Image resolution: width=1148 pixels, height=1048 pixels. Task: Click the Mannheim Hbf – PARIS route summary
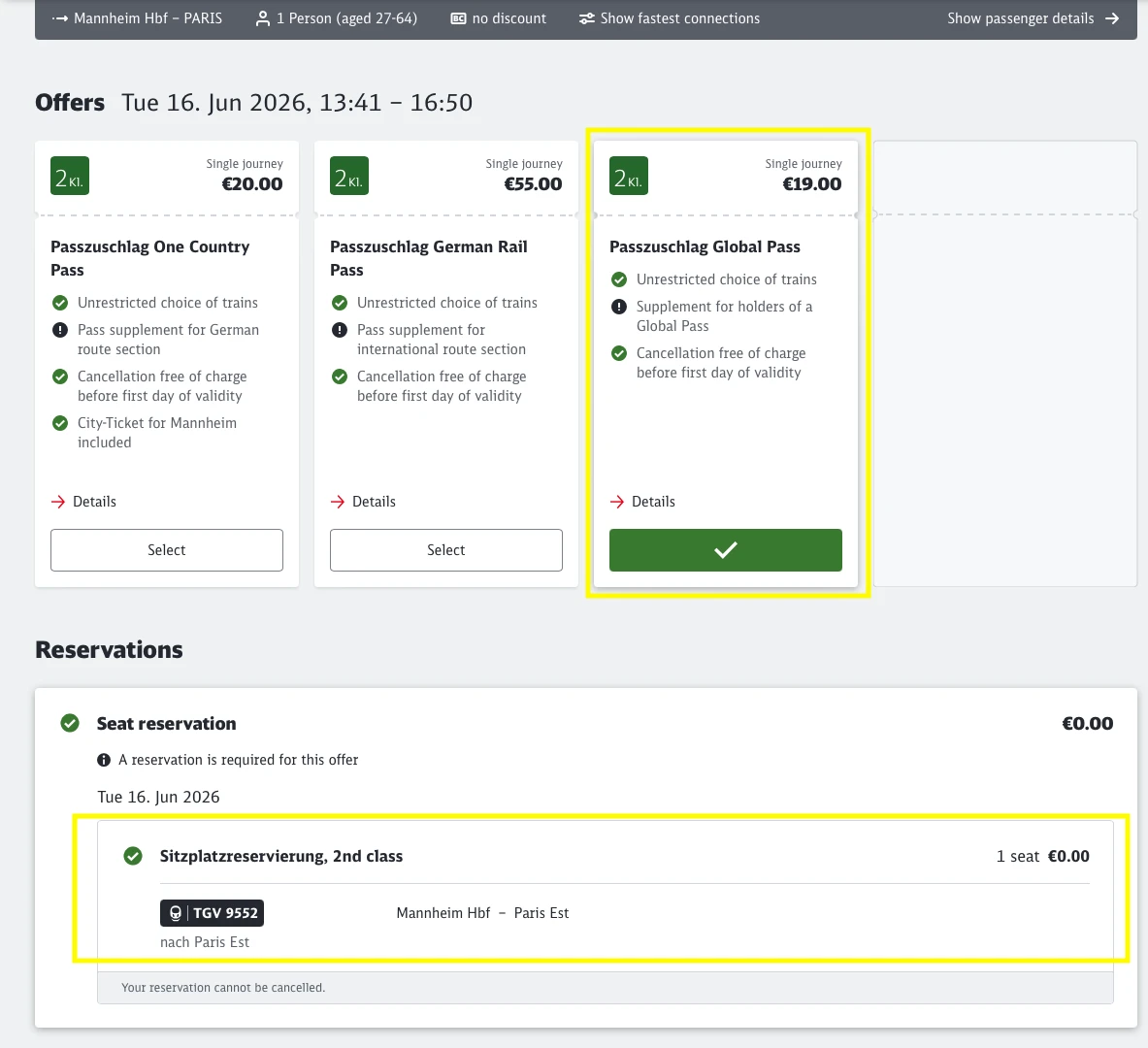137,18
